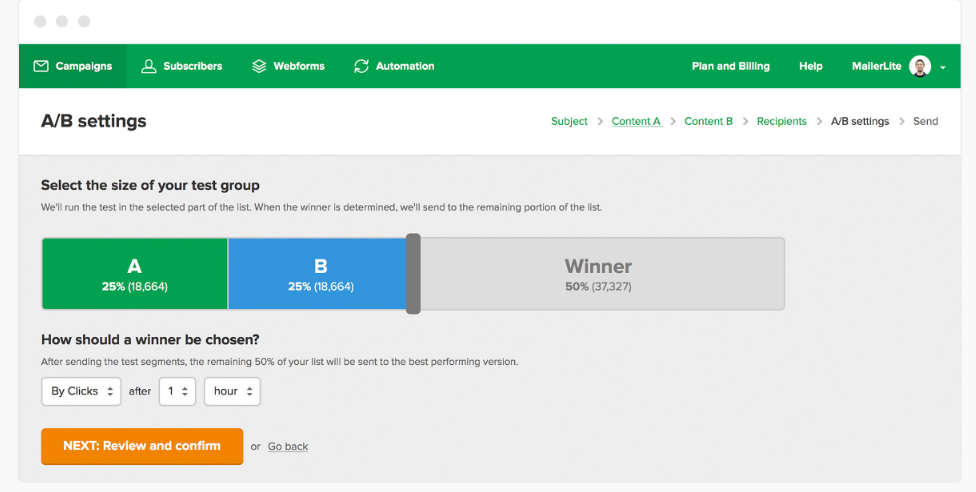
Task: Expand the hour time unit dropdown
Action: [x=232, y=391]
